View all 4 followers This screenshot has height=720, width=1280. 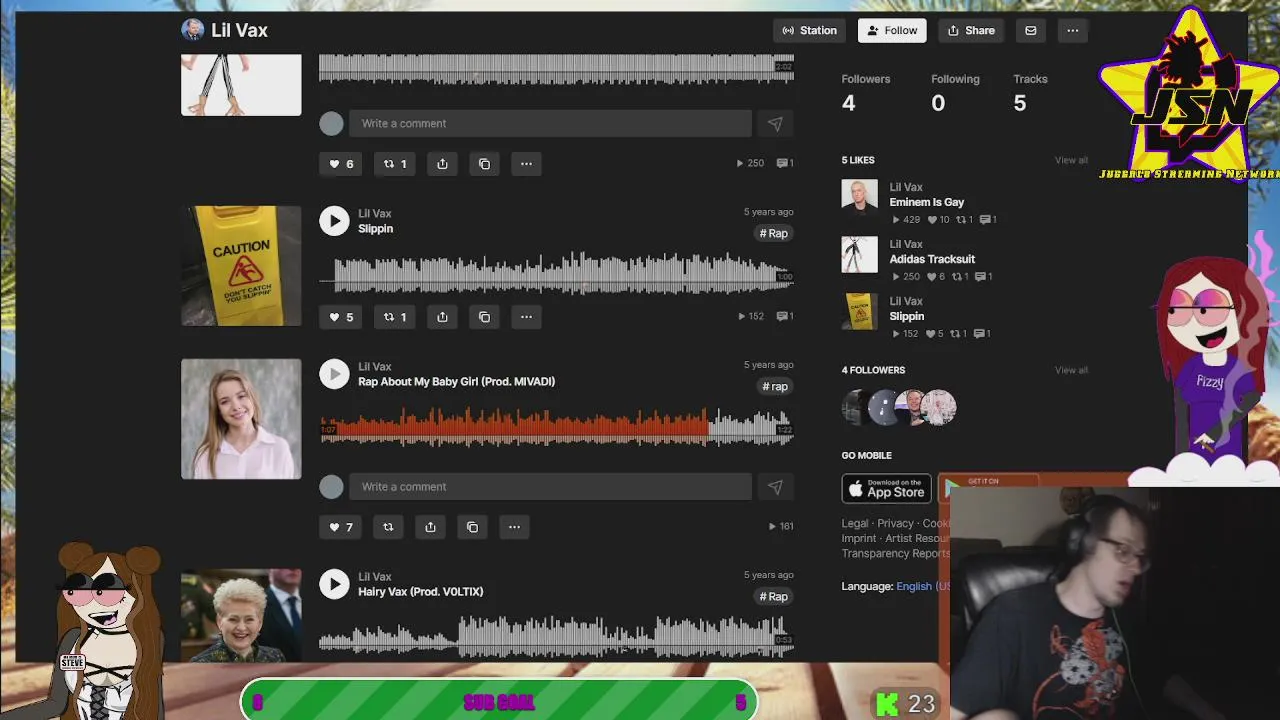(1071, 370)
